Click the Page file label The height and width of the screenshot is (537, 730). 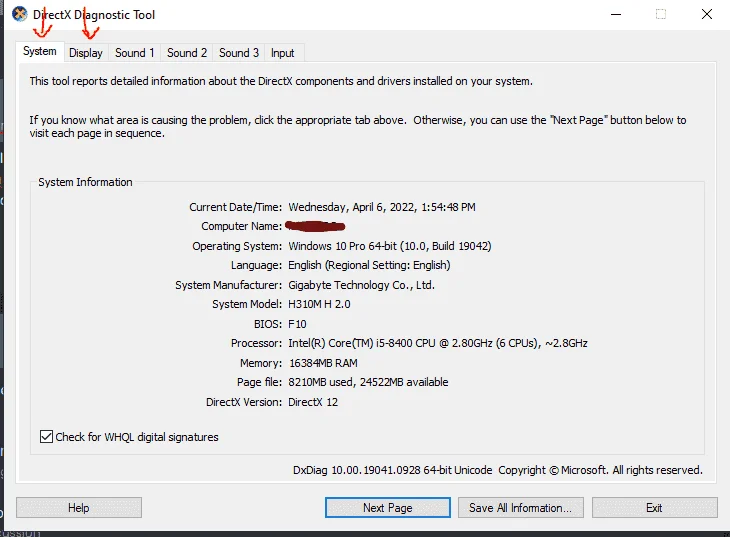pos(259,382)
